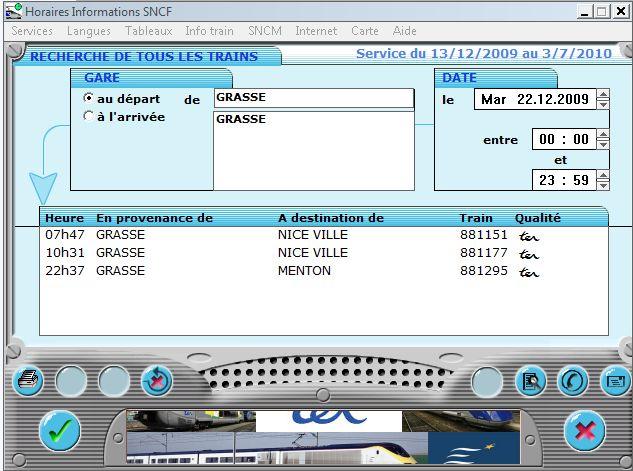Click the document search magnifier icon
The height and width of the screenshot is (471, 633).
click(530, 381)
